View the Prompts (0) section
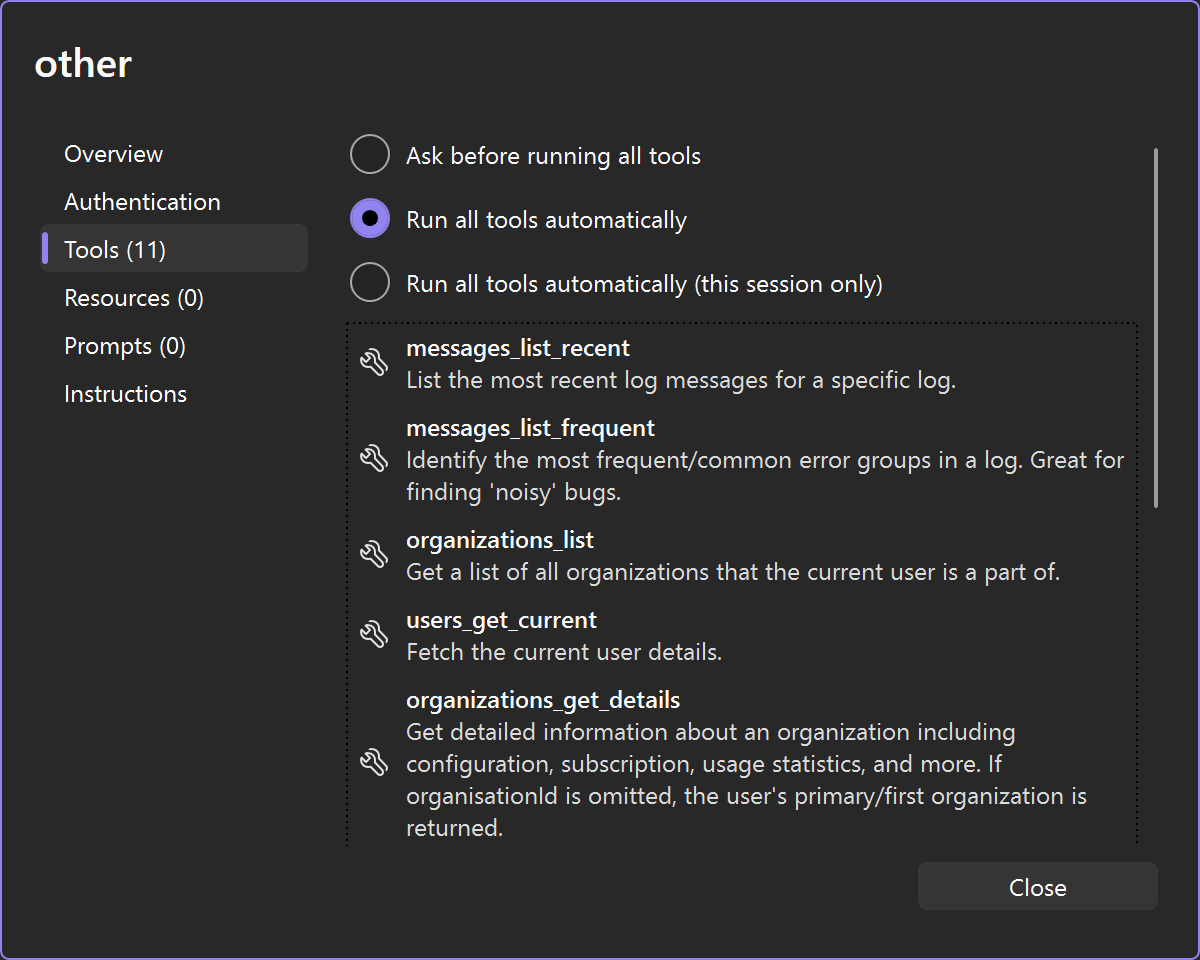Image resolution: width=1200 pixels, height=960 pixels. click(x=125, y=345)
